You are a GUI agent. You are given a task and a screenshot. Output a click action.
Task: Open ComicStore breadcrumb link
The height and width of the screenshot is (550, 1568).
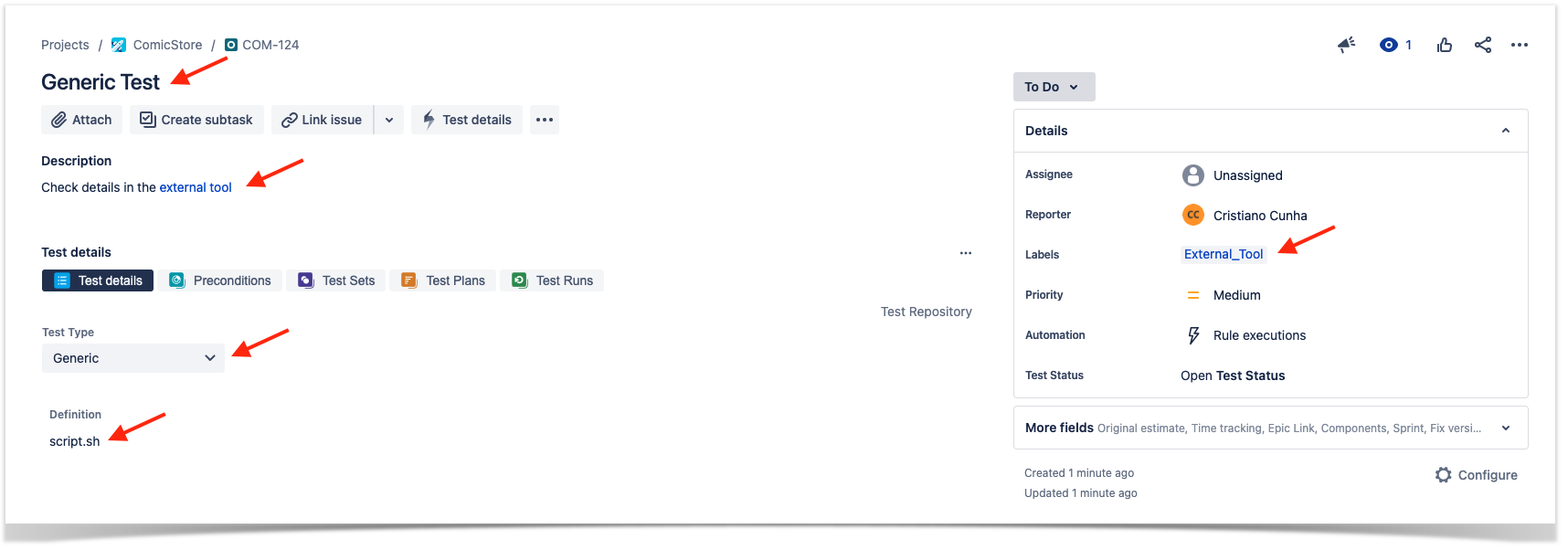(x=168, y=45)
